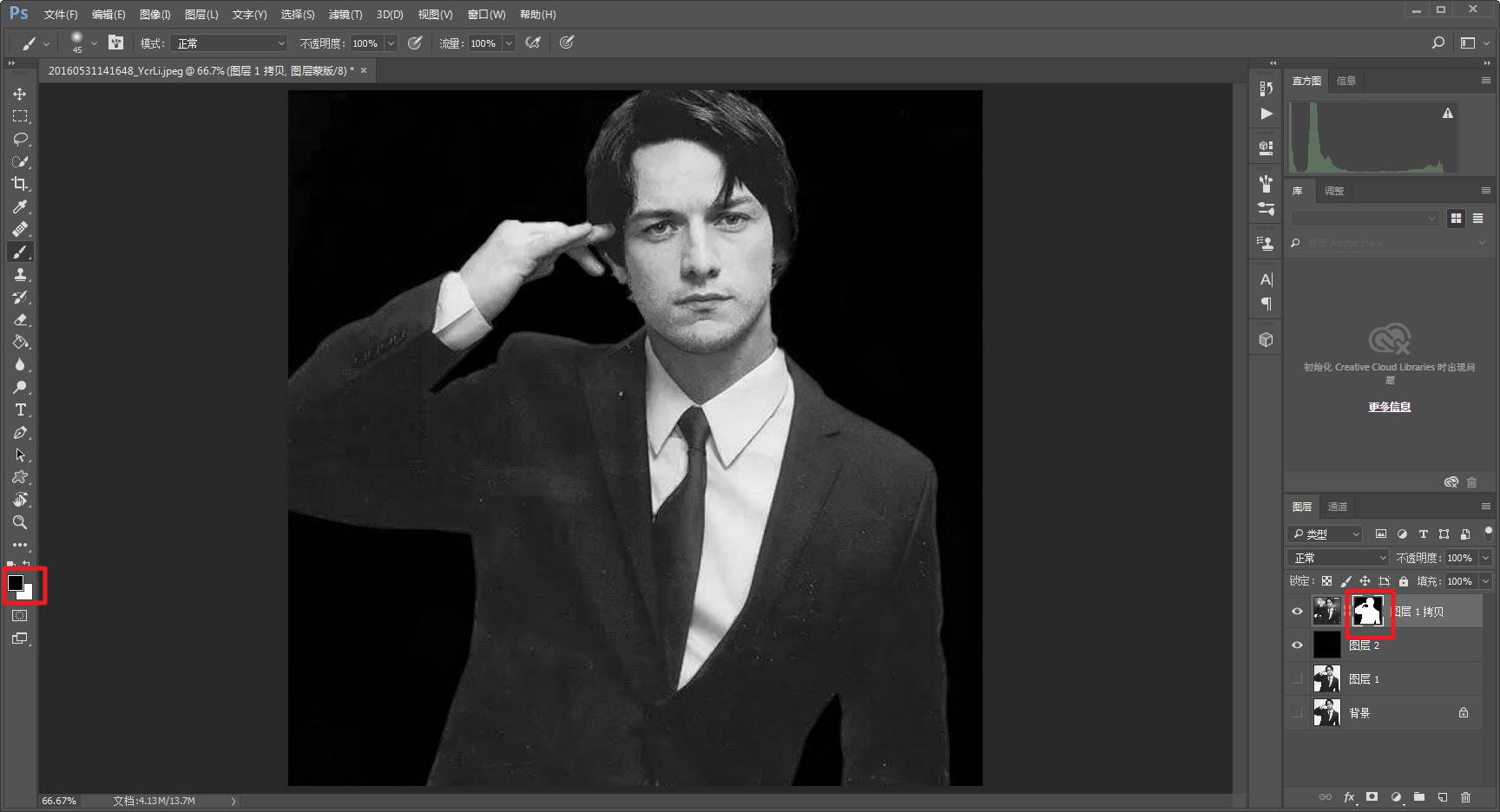Toggle lock transparent pixels
This screenshot has width=1500, height=812.
click(x=1326, y=581)
